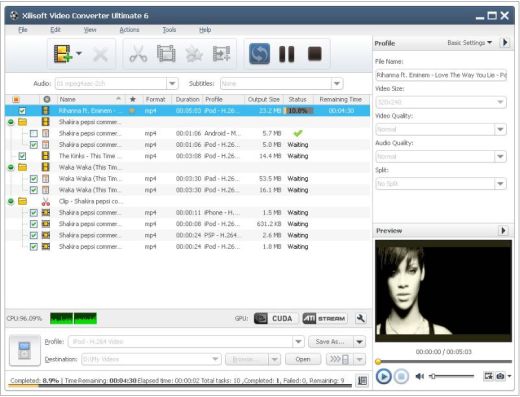The width and height of the screenshot is (520, 397).
Task: Toggle preview full screen icon
Action: 488,376
